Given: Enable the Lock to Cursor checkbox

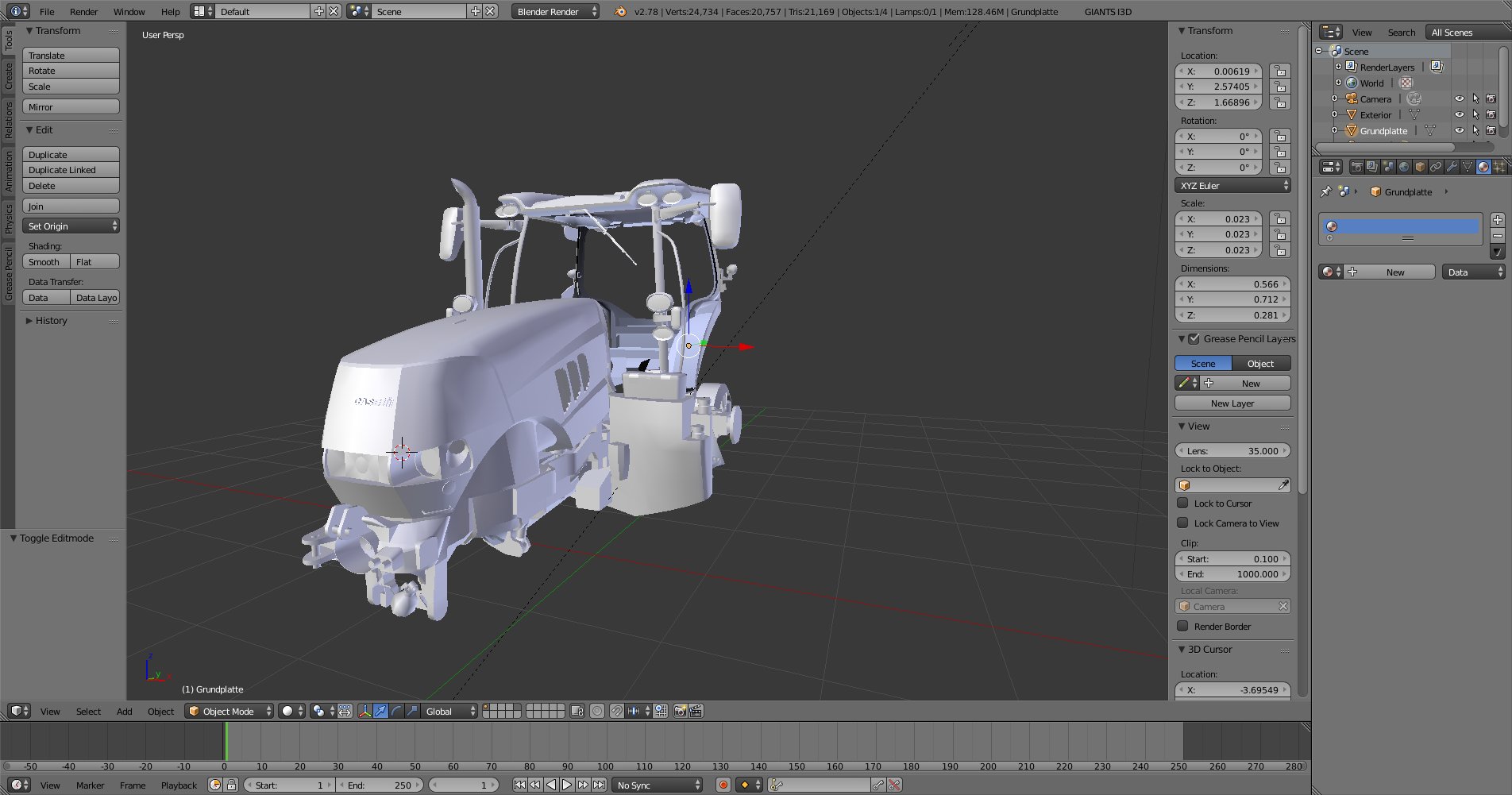Looking at the screenshot, I should pyautogui.click(x=1182, y=503).
